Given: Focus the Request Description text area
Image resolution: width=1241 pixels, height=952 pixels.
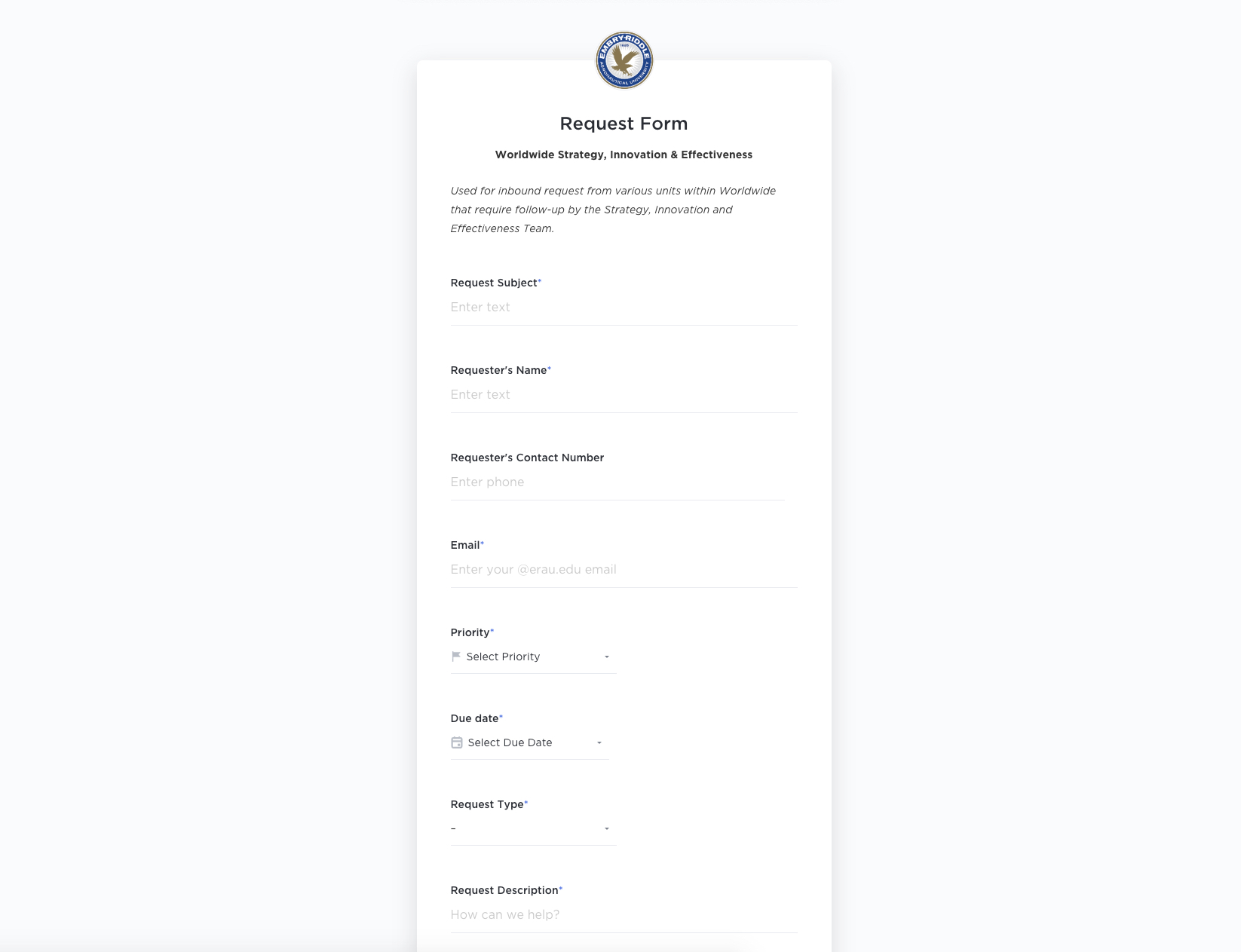Looking at the screenshot, I should pos(624,914).
